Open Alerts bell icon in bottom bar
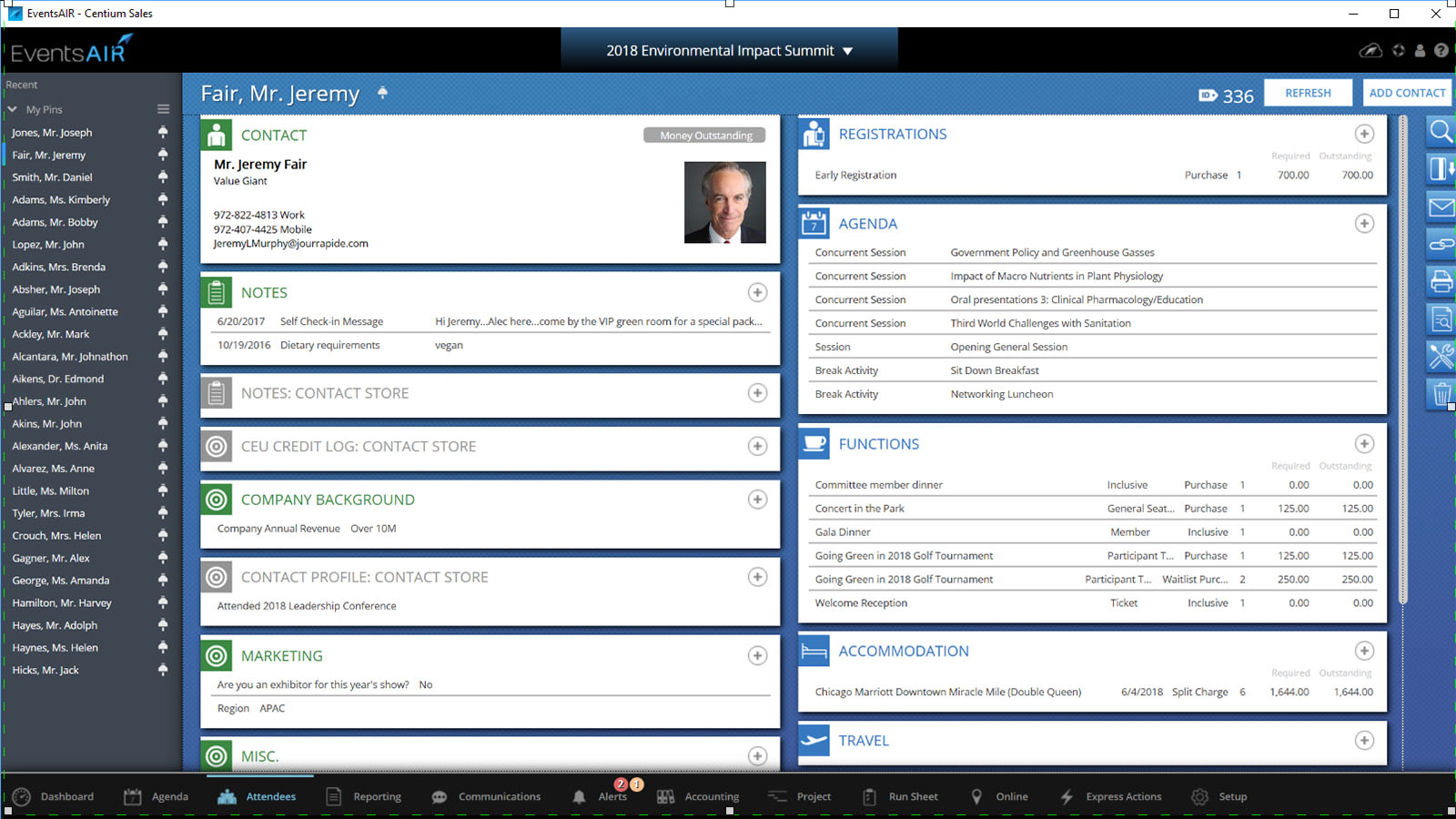 (580, 796)
